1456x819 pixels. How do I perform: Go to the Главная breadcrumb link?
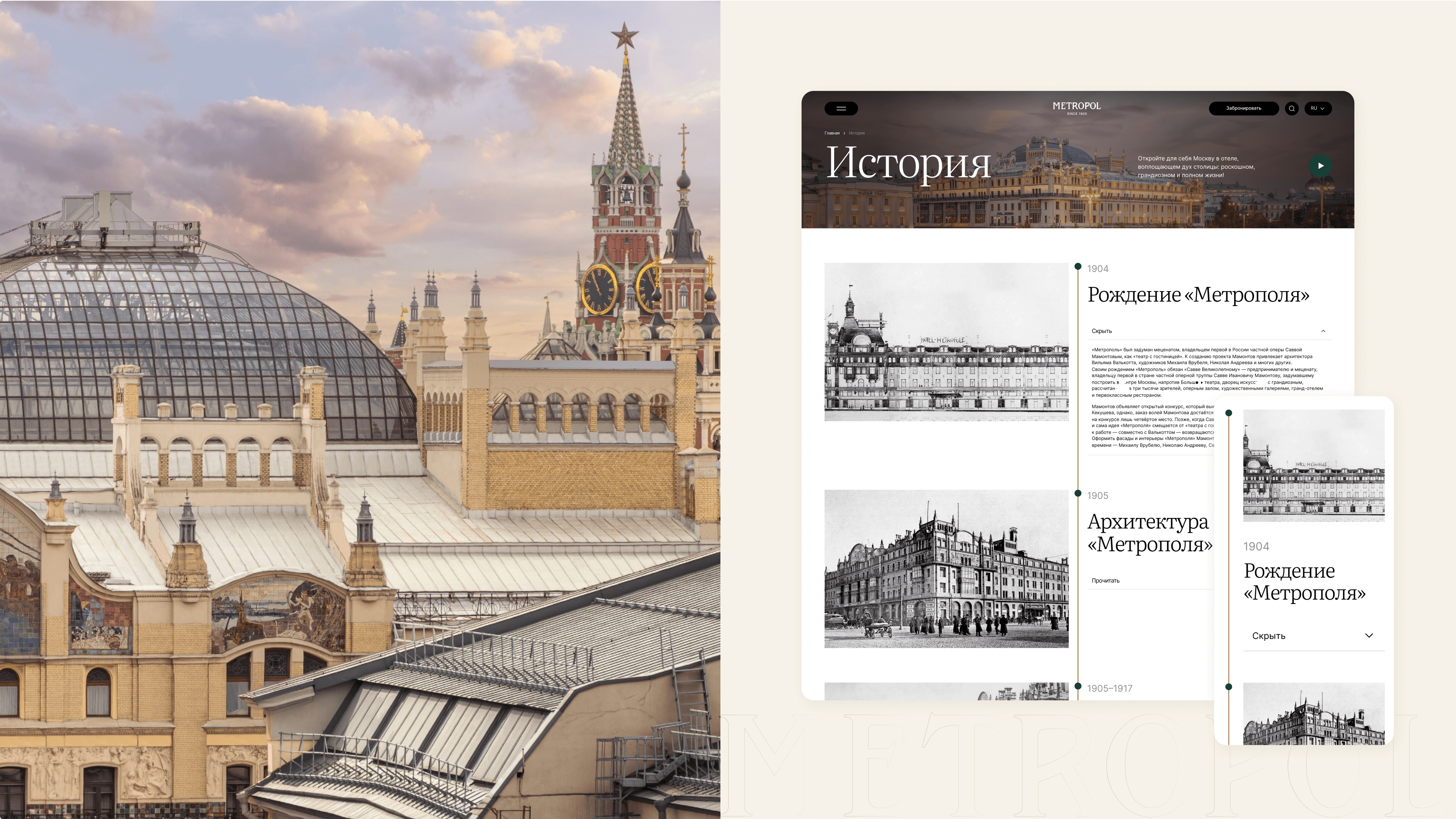[832, 133]
